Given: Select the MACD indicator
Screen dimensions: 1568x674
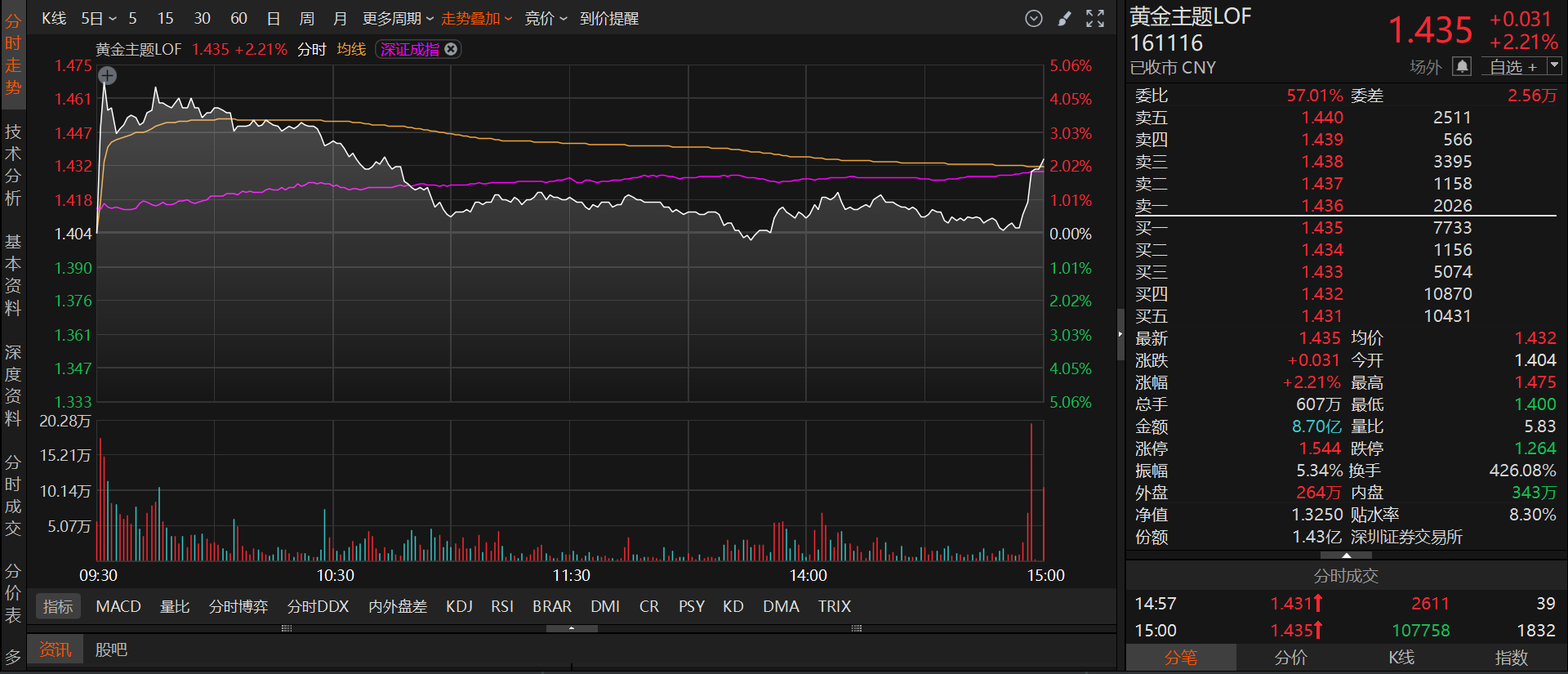Looking at the screenshot, I should coord(118,606).
